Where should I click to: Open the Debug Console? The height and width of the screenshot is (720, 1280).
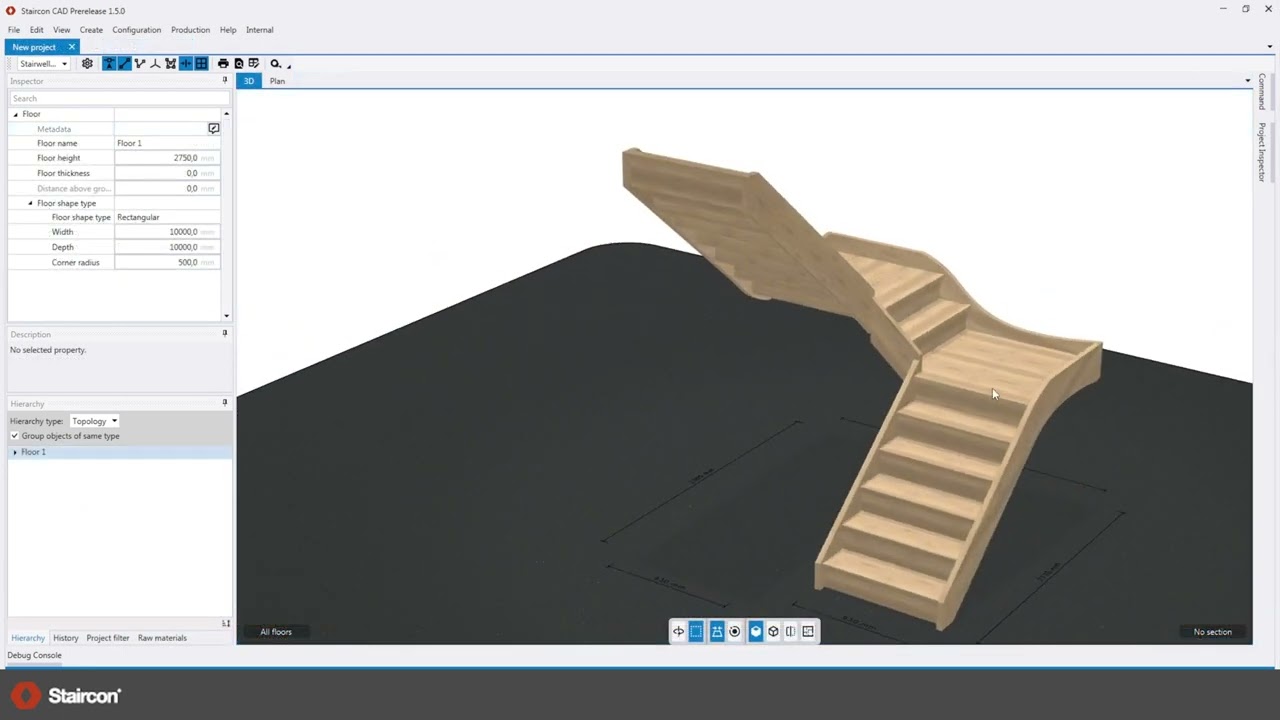pyautogui.click(x=35, y=656)
